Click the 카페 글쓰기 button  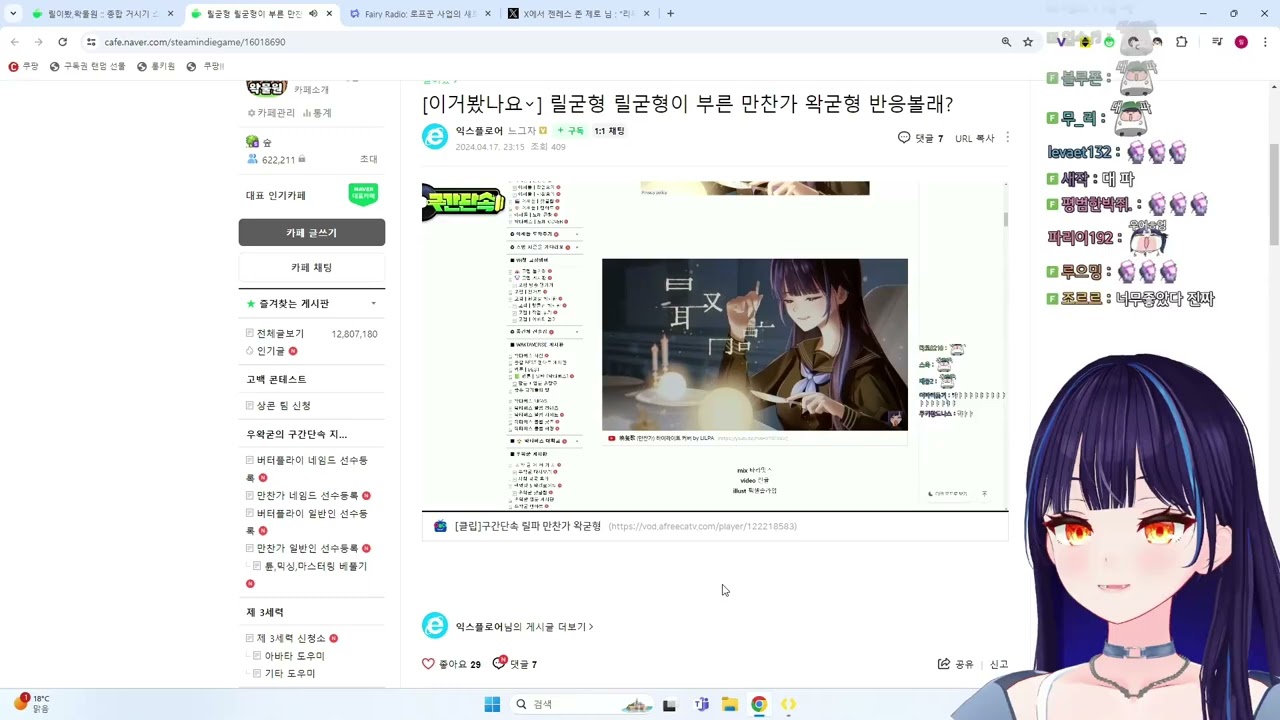[312, 233]
